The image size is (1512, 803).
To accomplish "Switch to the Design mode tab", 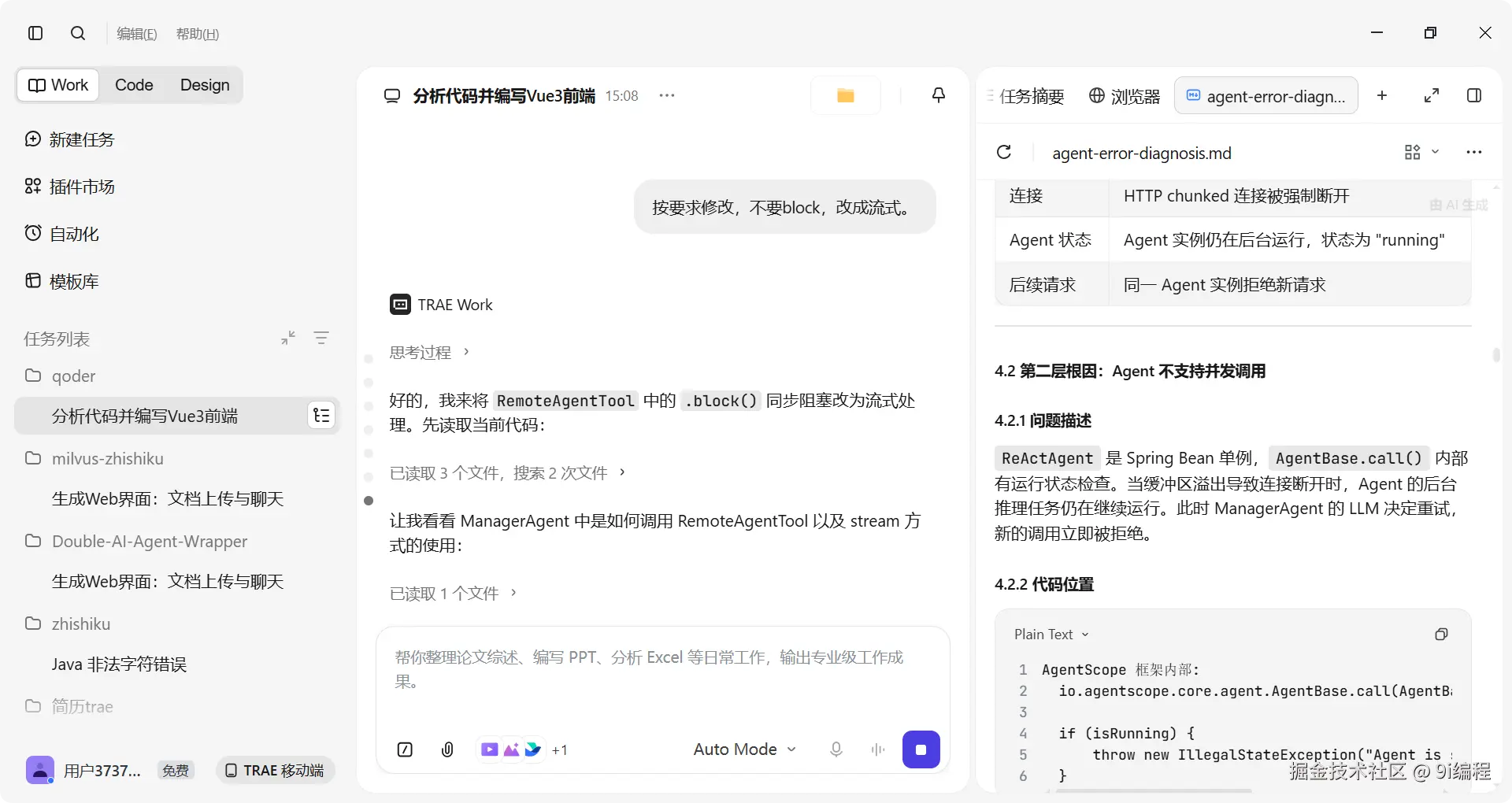I will pyautogui.click(x=205, y=85).
